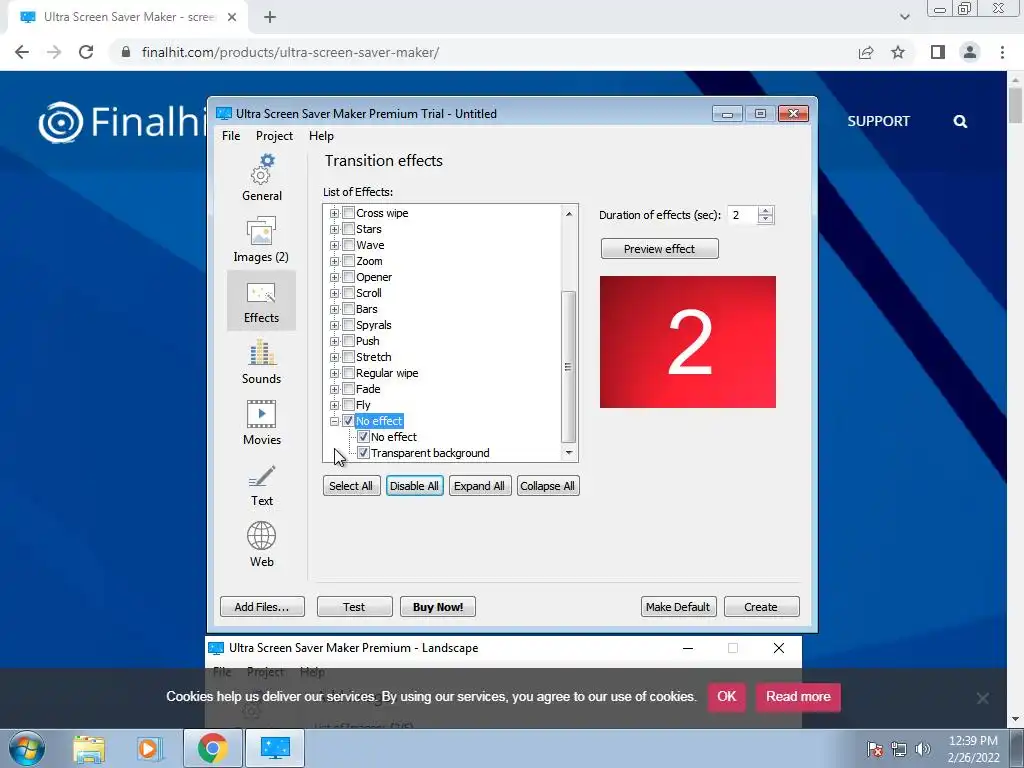The image size is (1024, 768).
Task: Click the effects list scrollbar thumb
Action: tap(568, 367)
